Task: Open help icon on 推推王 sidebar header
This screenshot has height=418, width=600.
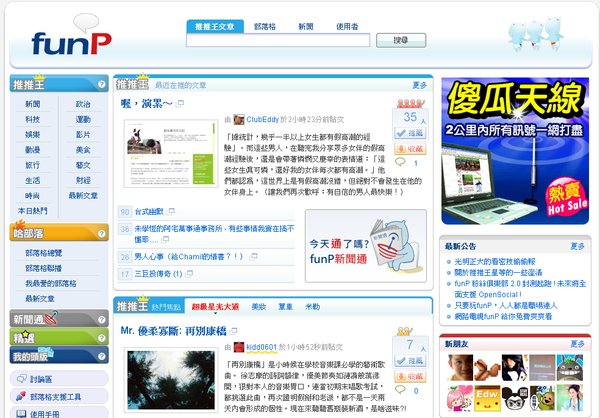Action: [101, 84]
